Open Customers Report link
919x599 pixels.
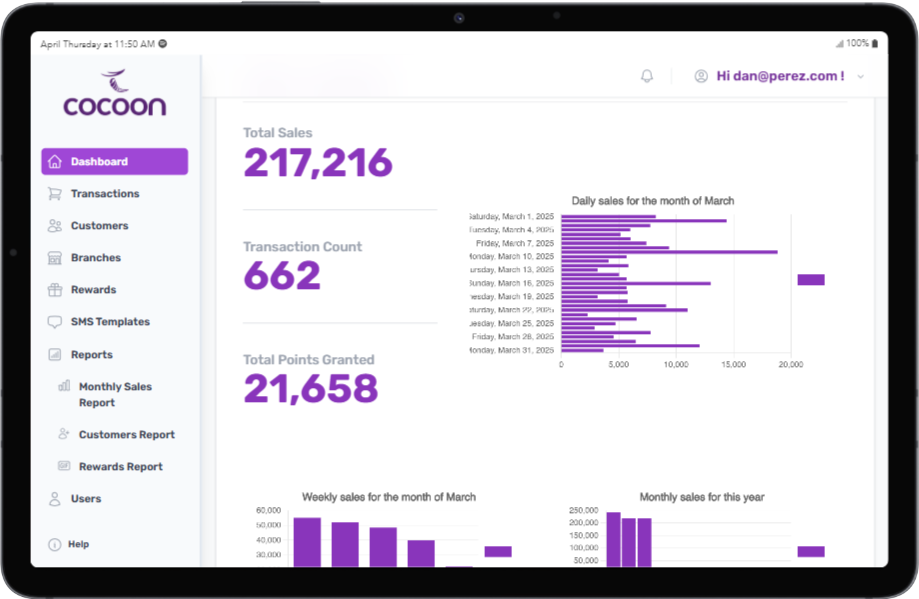pos(127,435)
